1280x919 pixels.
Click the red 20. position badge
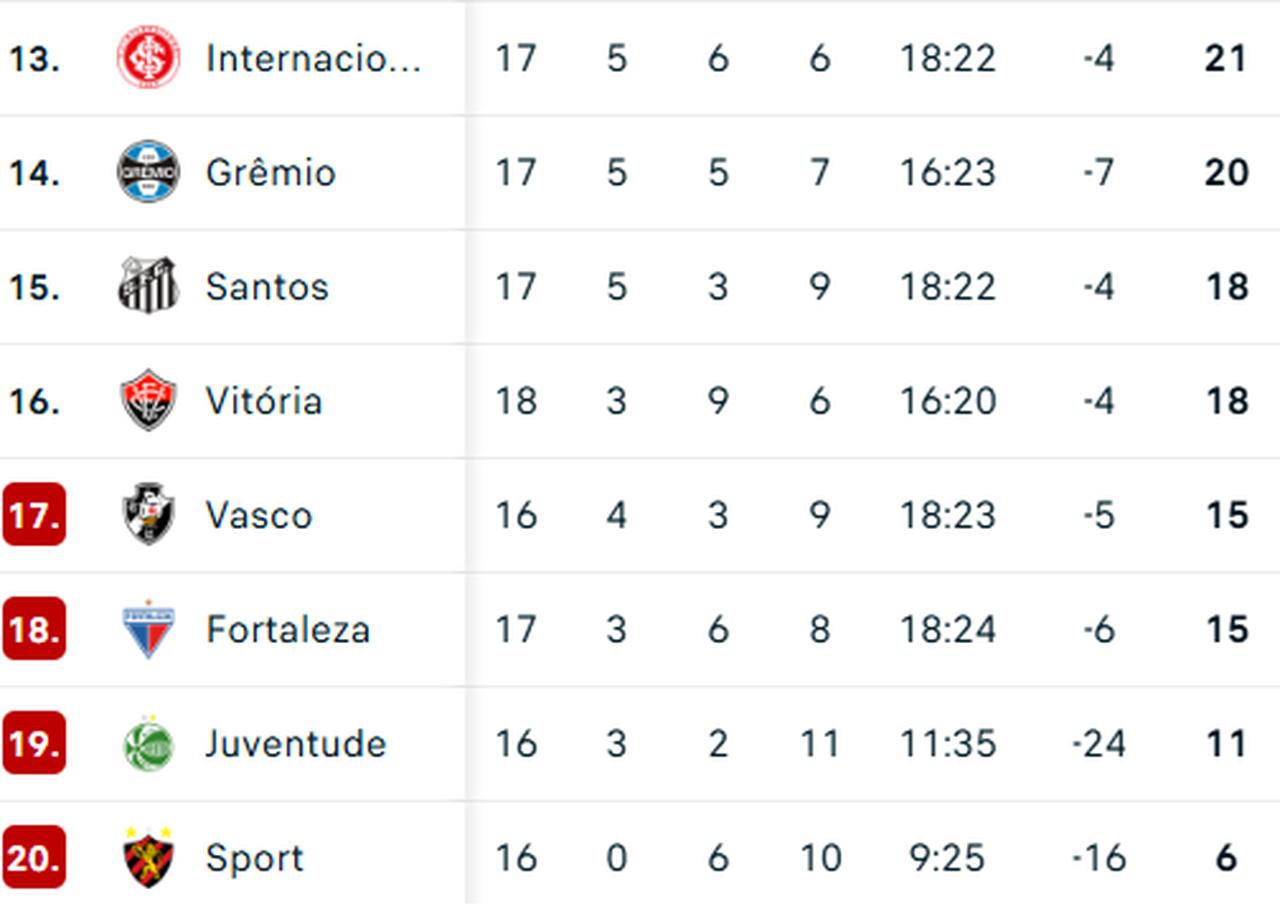(34, 858)
